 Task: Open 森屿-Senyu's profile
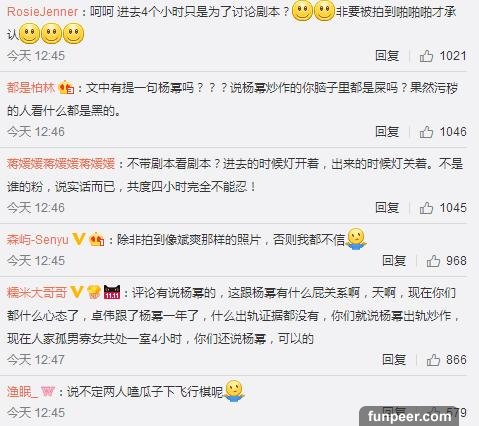point(38,240)
